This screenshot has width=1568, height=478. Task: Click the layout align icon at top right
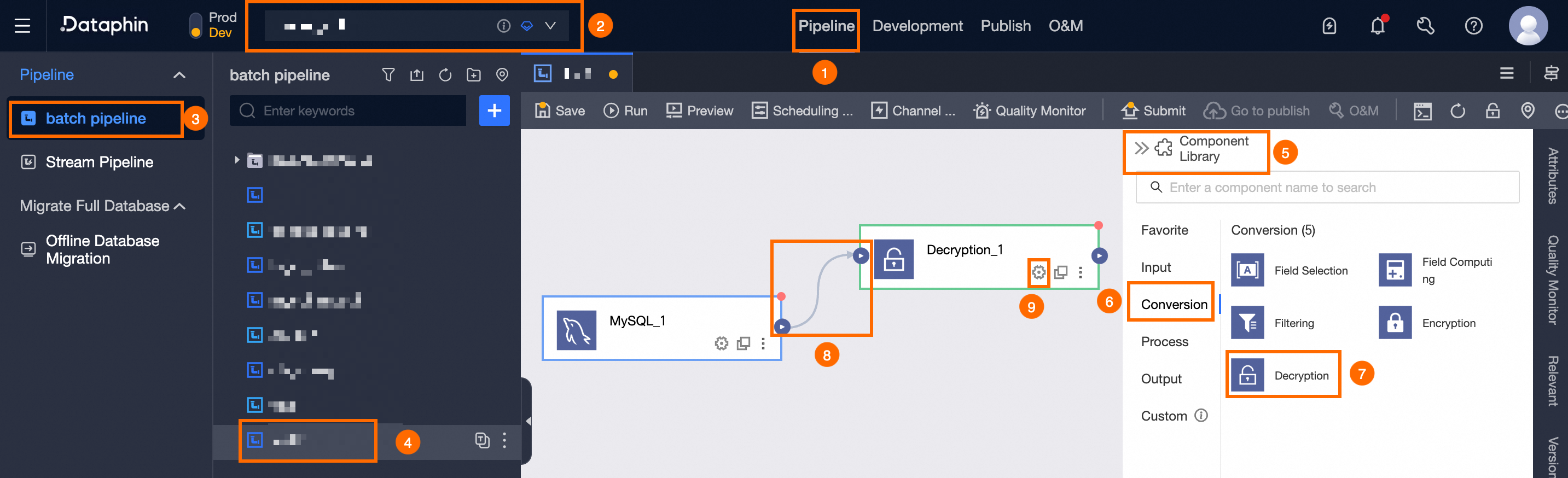[x=1551, y=74]
